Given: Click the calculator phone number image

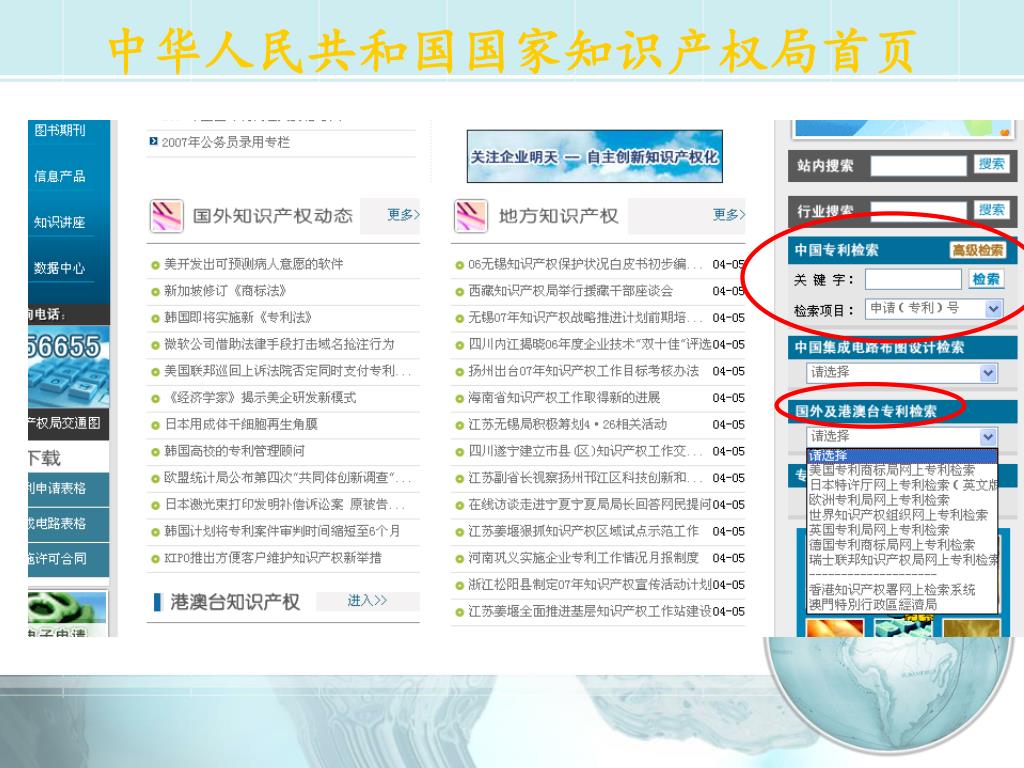Looking at the screenshot, I should tap(65, 367).
